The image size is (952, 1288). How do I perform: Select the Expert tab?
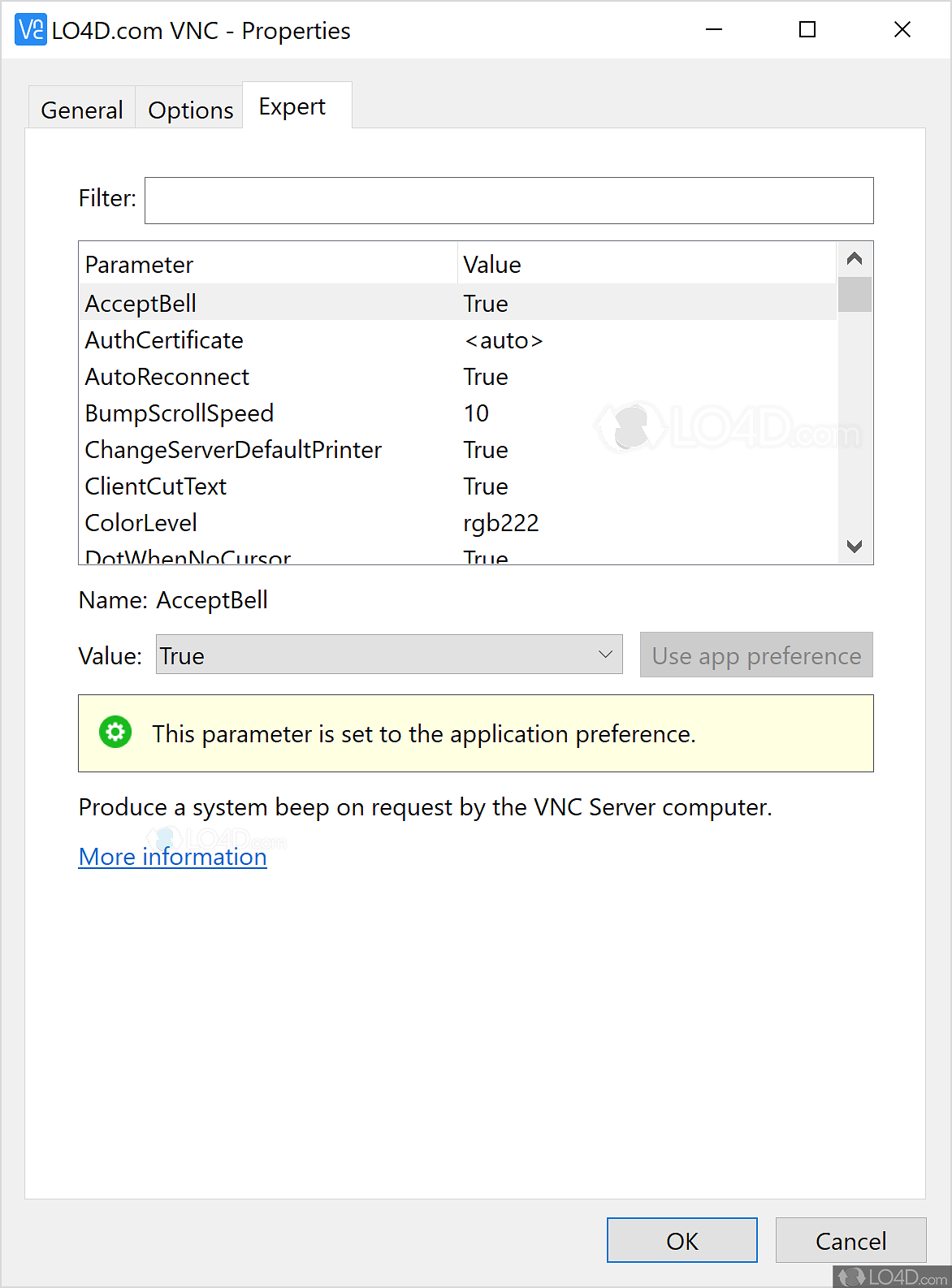pos(292,106)
